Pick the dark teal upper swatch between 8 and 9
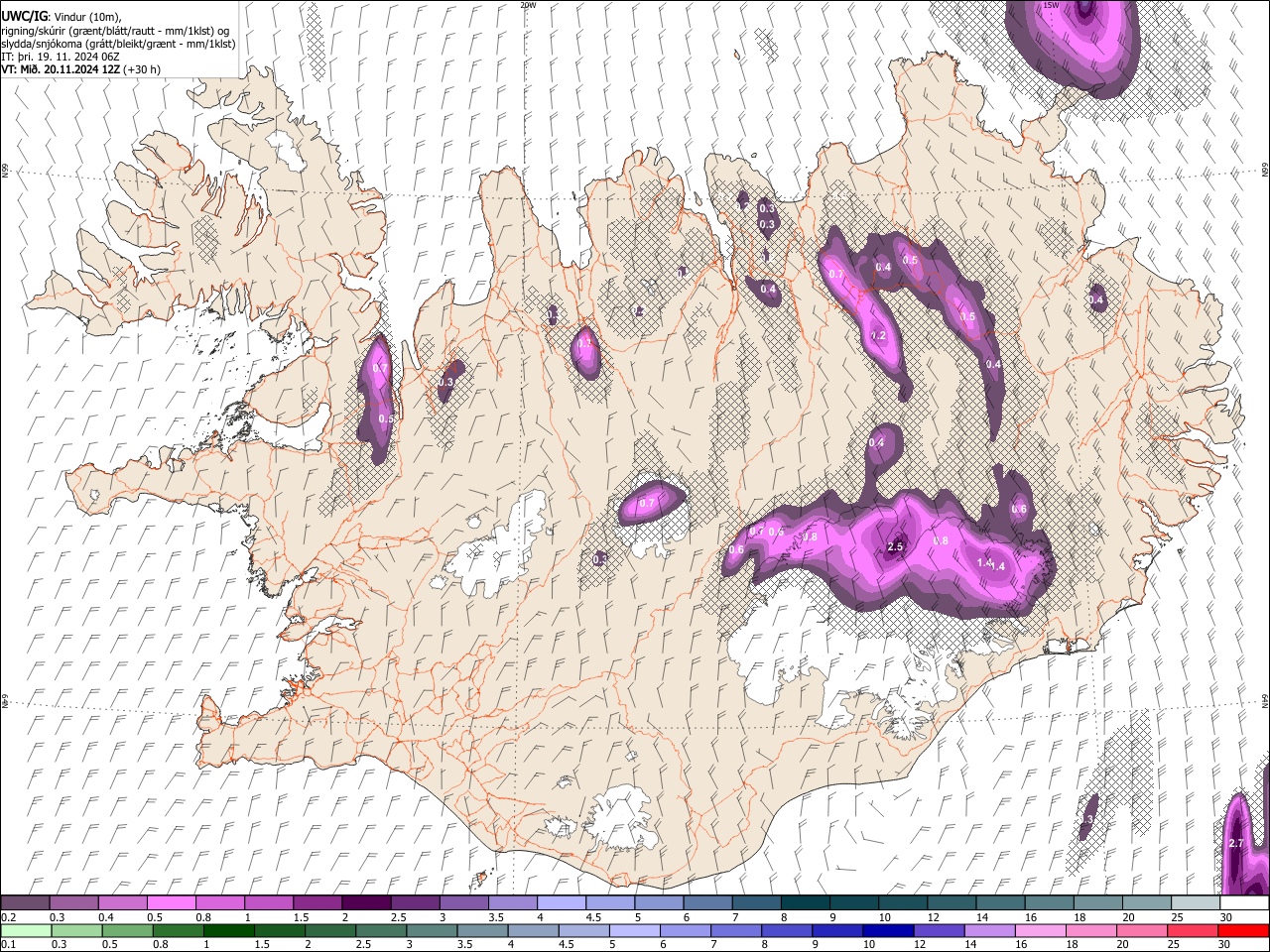 pyautogui.click(x=806, y=903)
